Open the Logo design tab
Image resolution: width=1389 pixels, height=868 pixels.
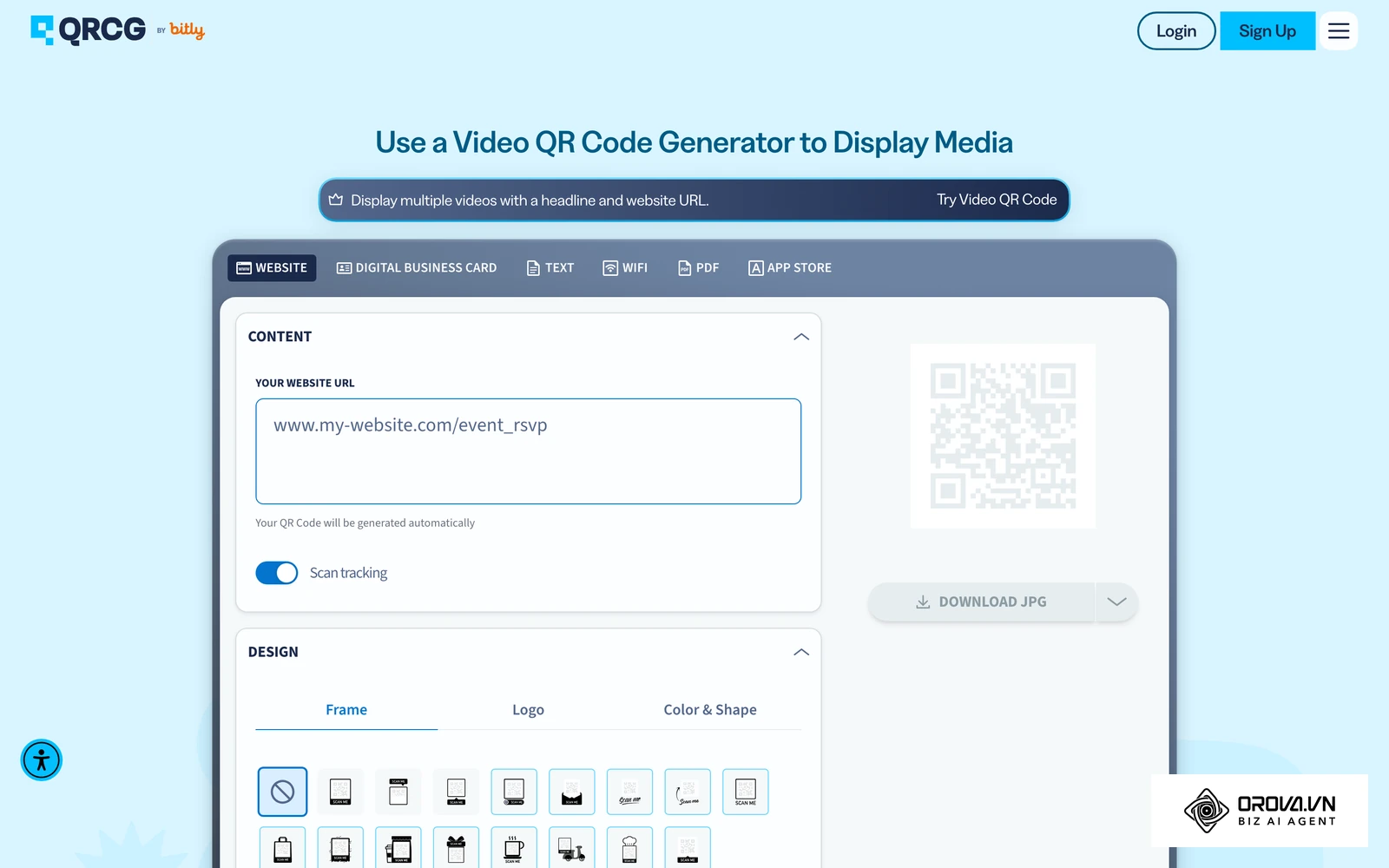tap(528, 710)
